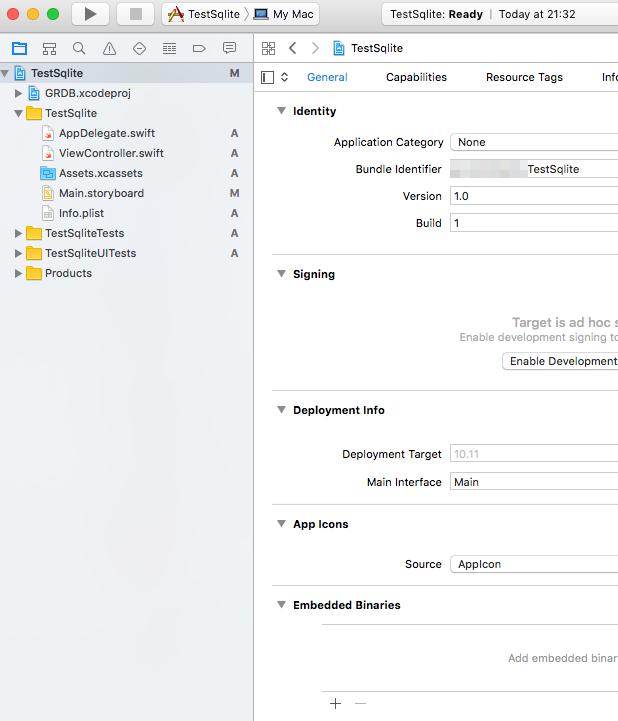Collapse the Embedded Binaries section
618x721 pixels.
(x=281, y=605)
